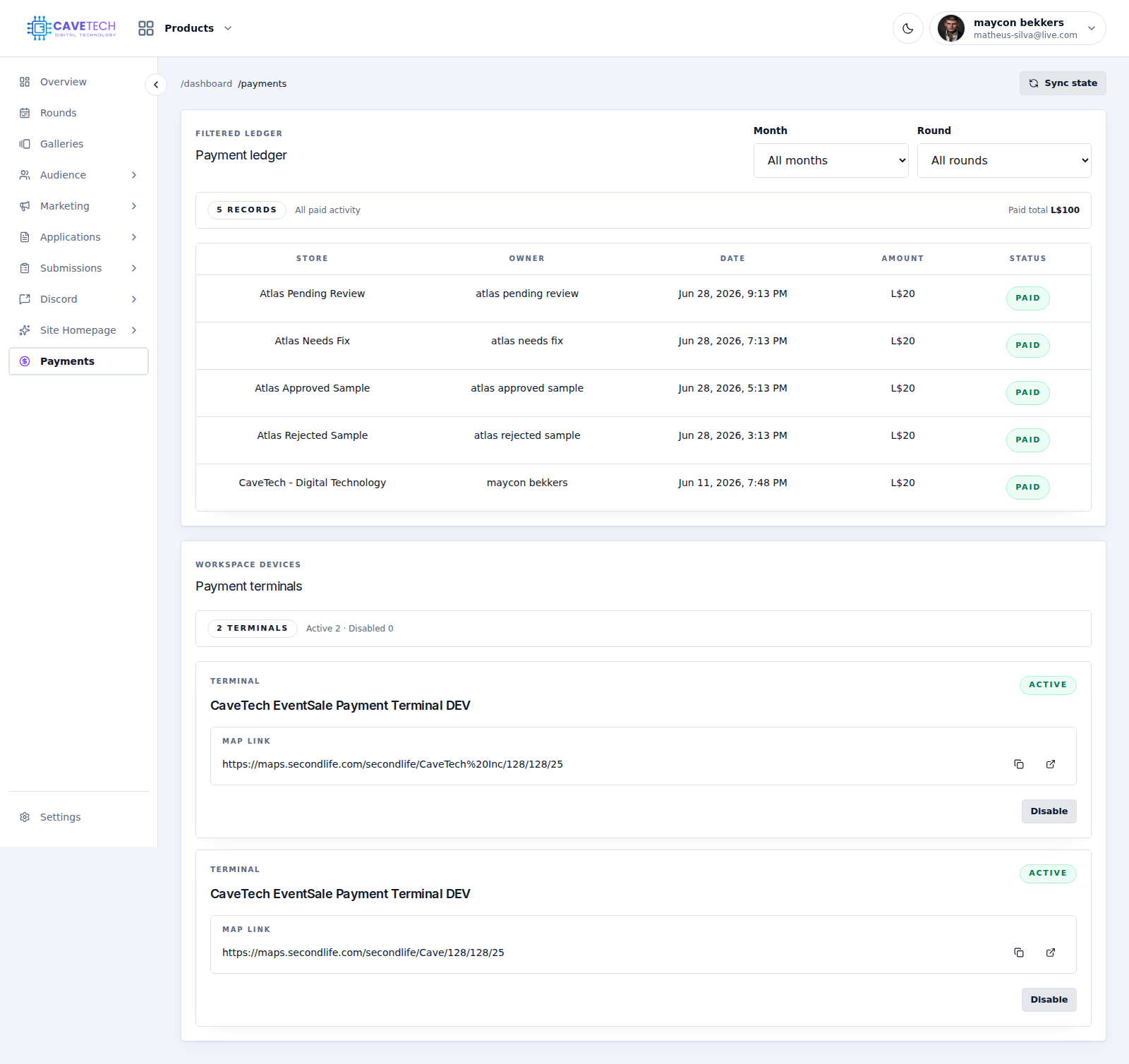Image resolution: width=1129 pixels, height=1064 pixels.
Task: Click PAID status for Atlas Approved Sample
Action: (x=1027, y=393)
